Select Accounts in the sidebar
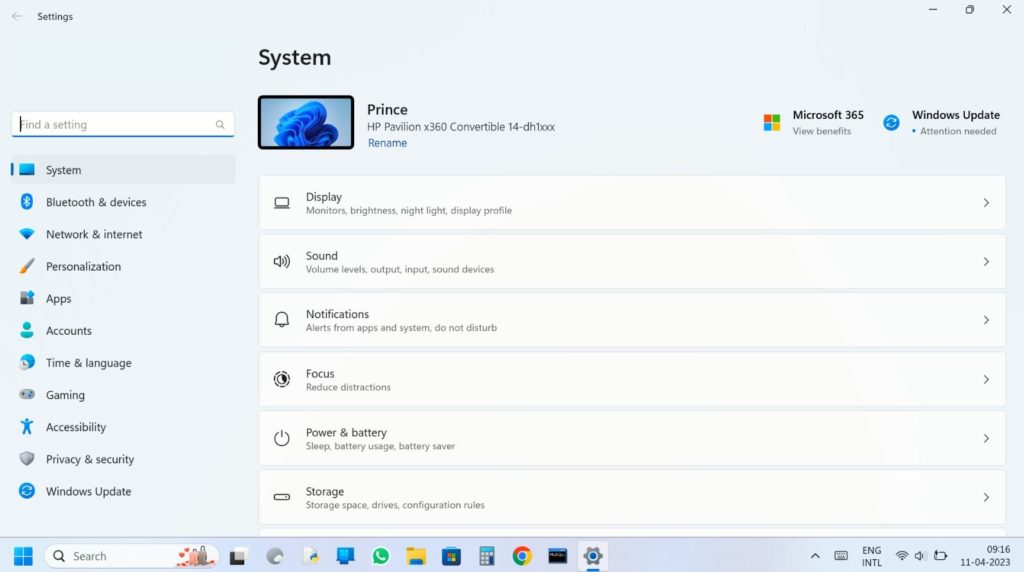 68,331
